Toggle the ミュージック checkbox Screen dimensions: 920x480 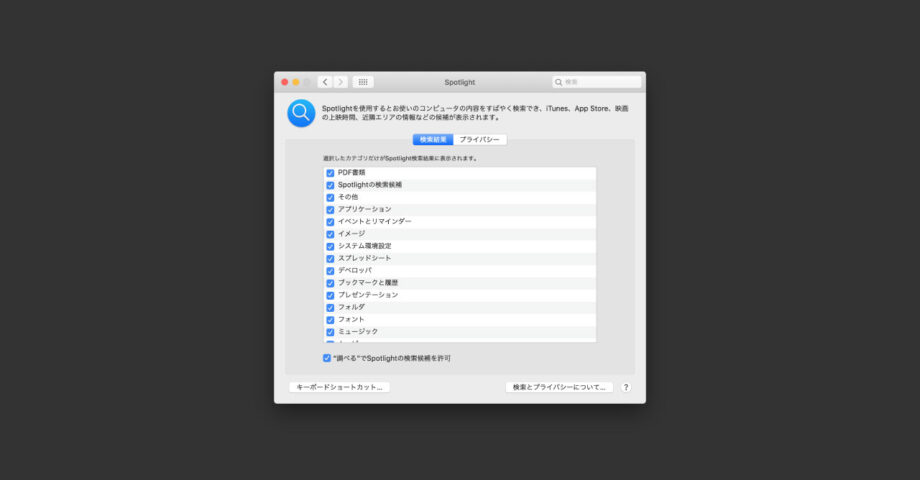click(x=330, y=332)
